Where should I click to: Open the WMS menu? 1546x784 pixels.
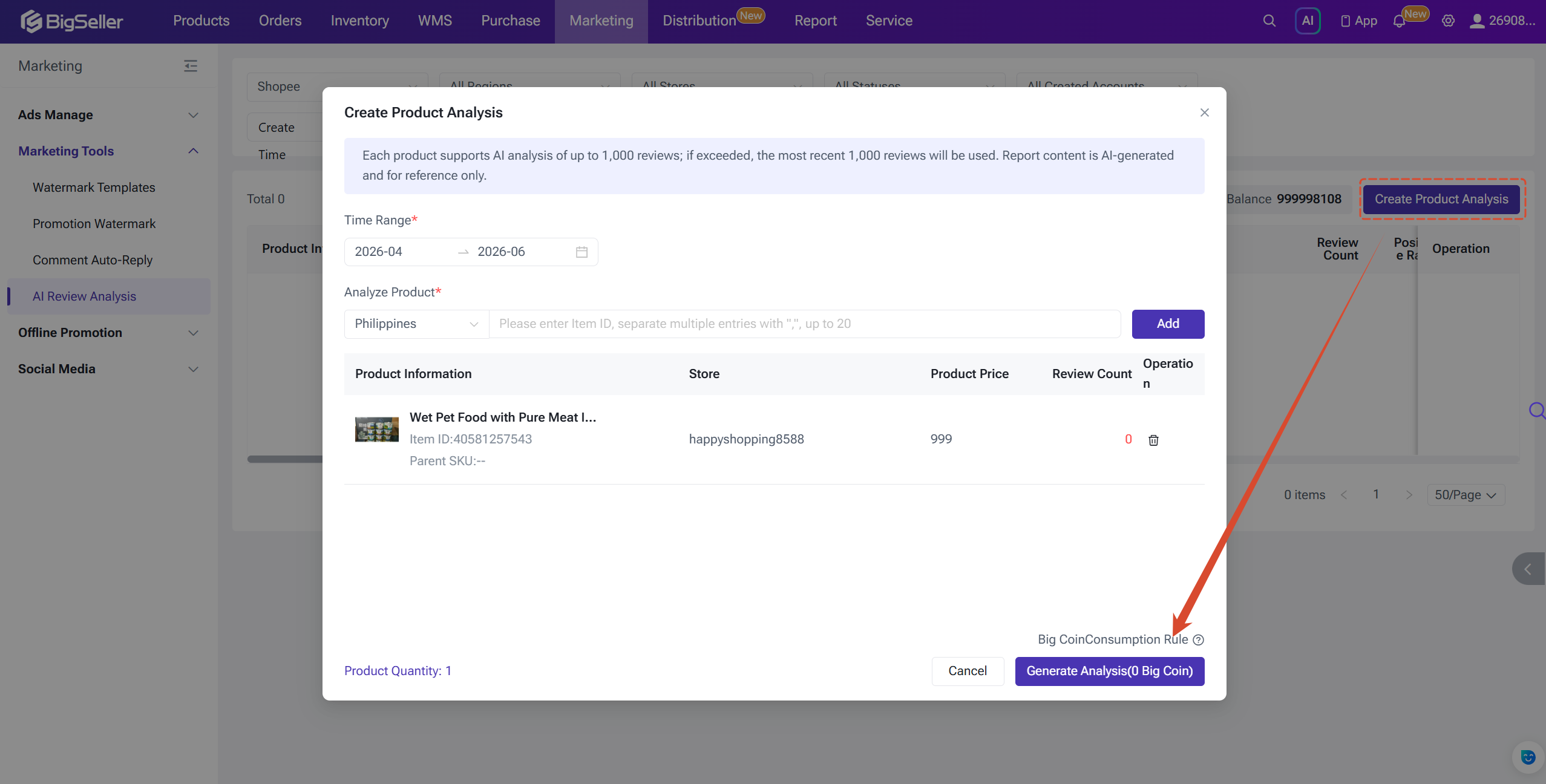click(x=434, y=21)
